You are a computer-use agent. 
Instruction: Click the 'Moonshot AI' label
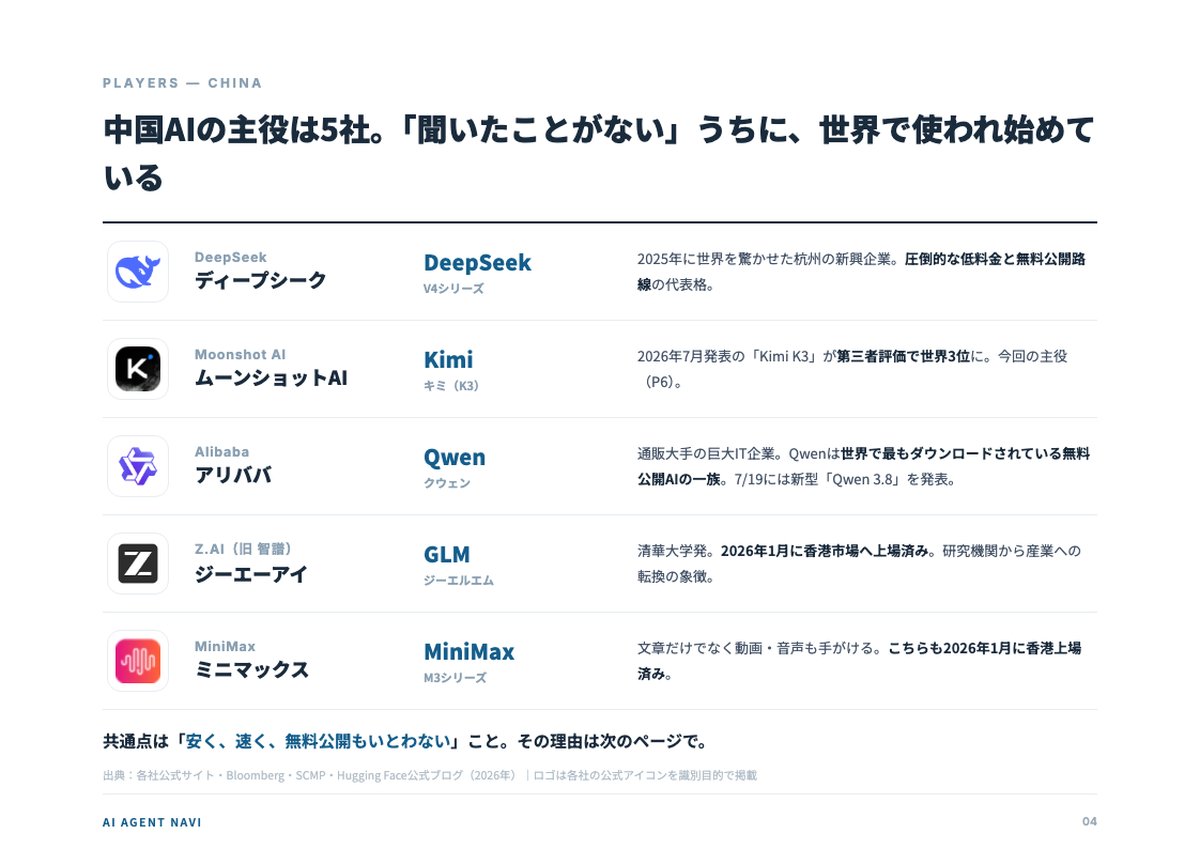[240, 355]
